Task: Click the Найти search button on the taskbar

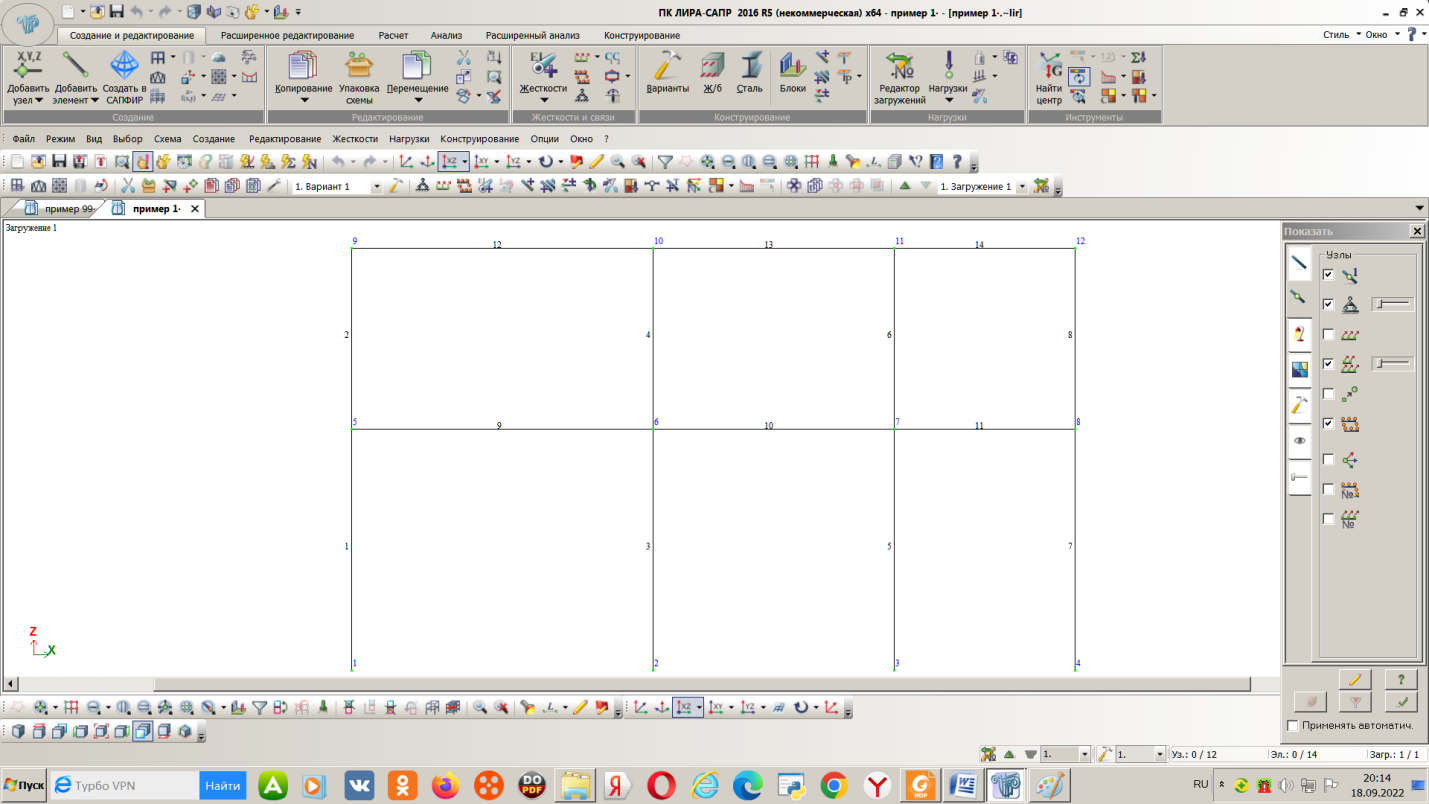Action: (x=222, y=786)
